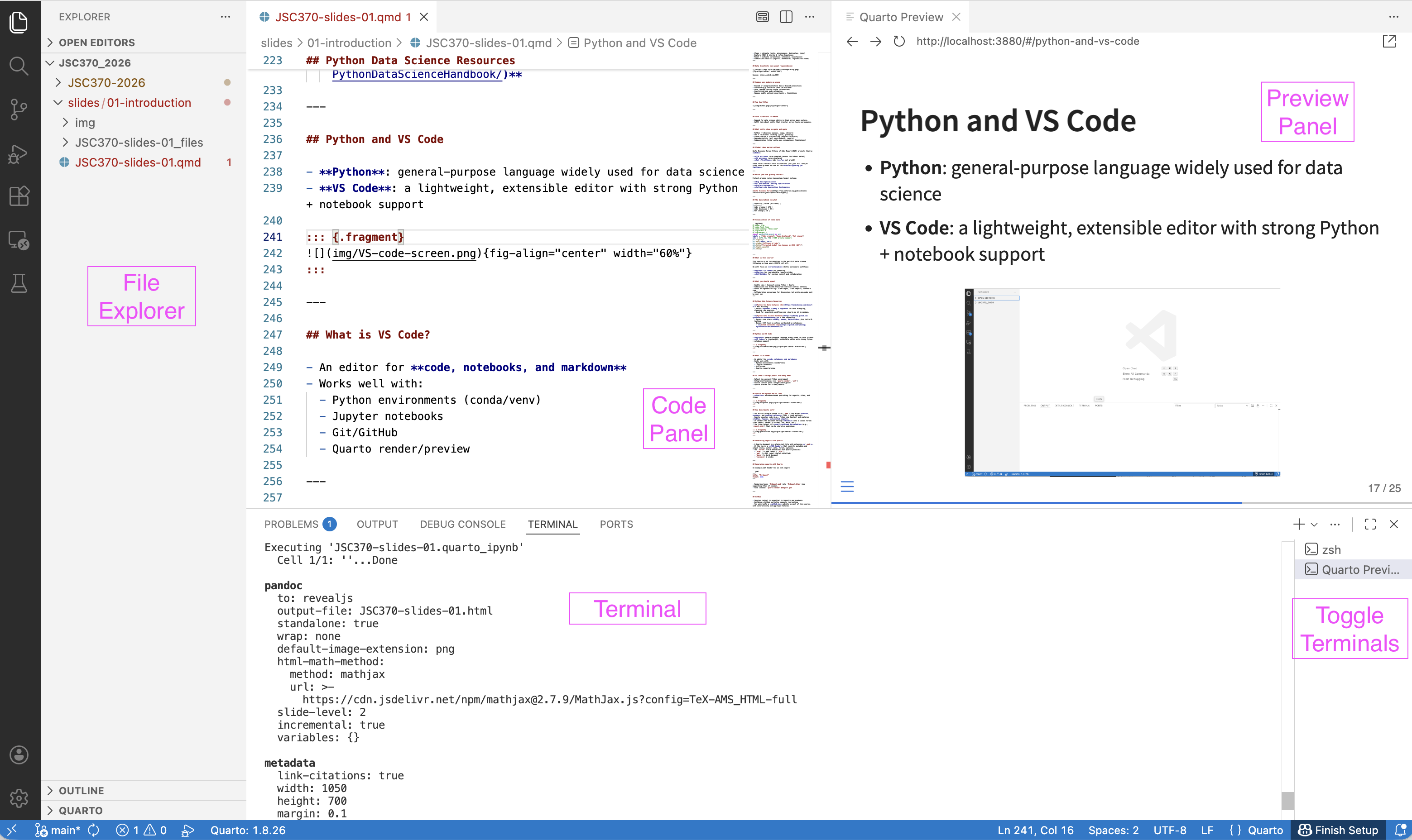Switch to the DEBUG CONSOLE tab

tap(462, 524)
